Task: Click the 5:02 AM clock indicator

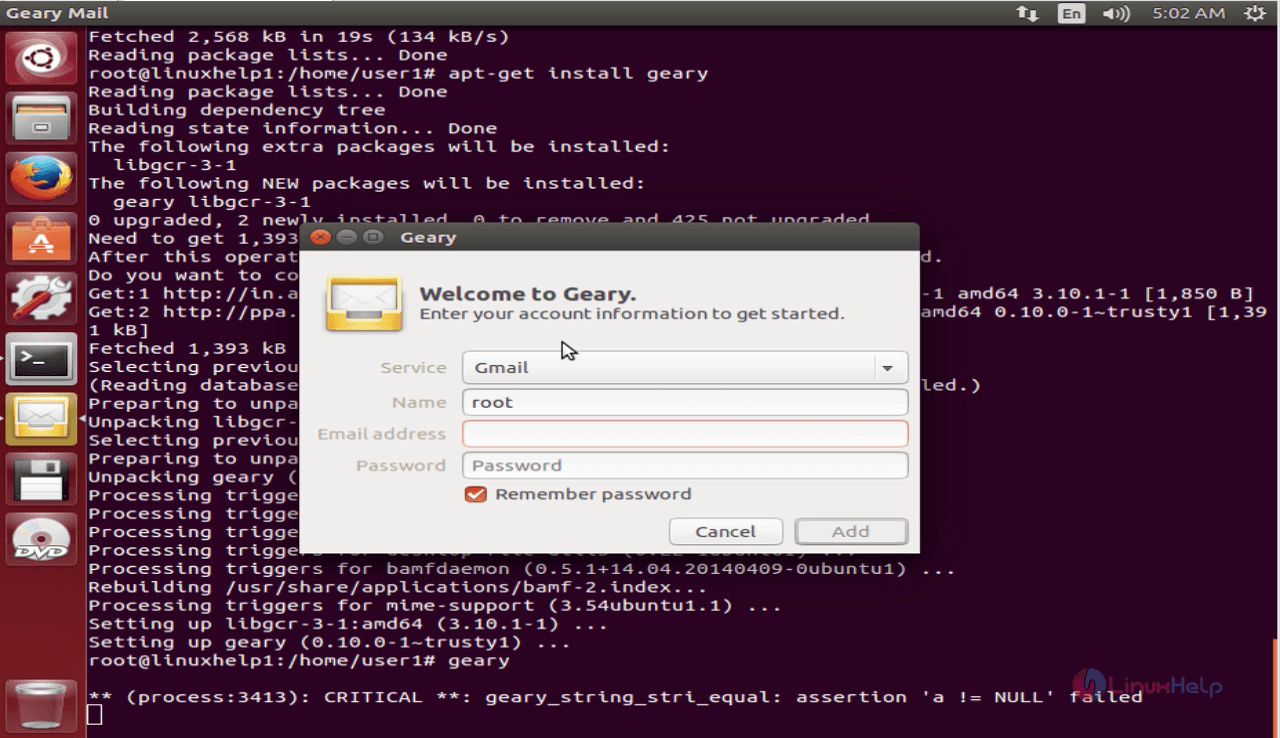Action: click(1188, 13)
